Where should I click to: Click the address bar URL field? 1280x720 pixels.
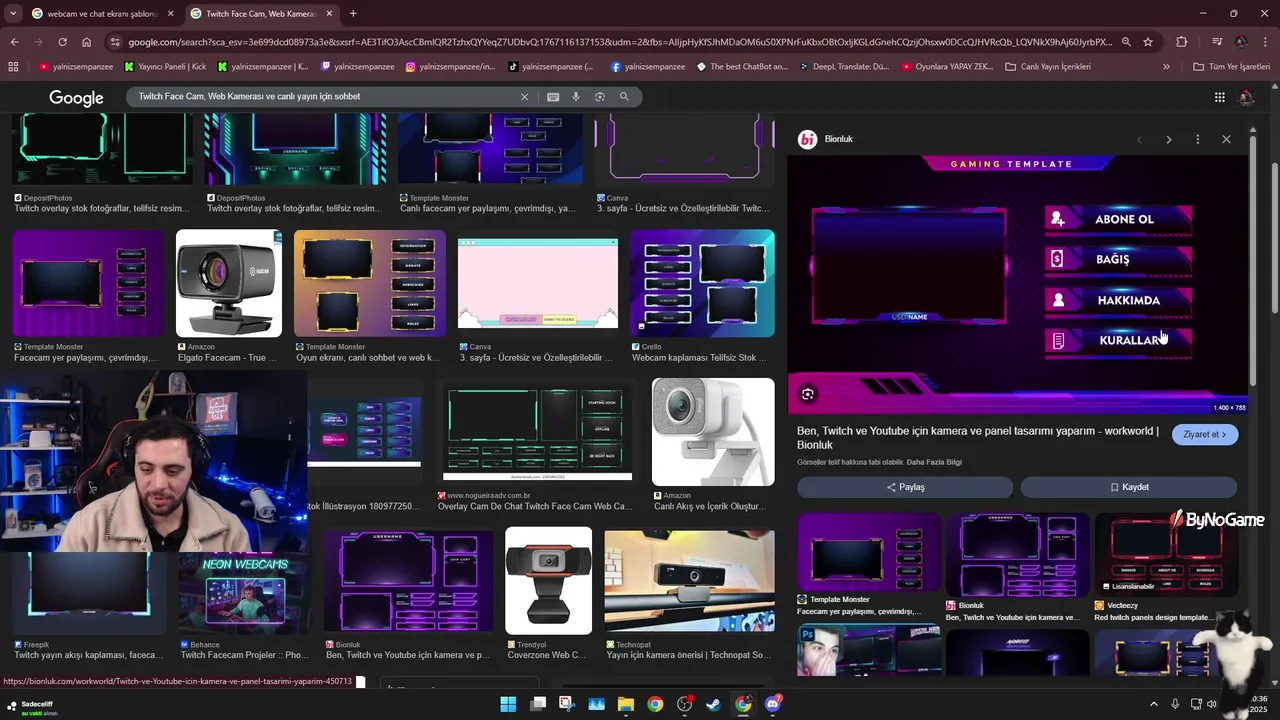[x=620, y=42]
